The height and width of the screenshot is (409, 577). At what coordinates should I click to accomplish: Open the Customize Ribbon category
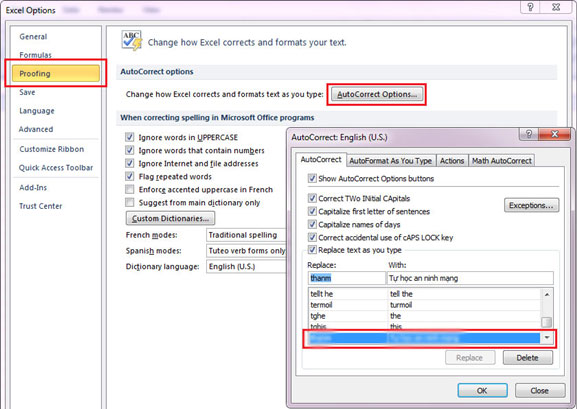coord(52,149)
